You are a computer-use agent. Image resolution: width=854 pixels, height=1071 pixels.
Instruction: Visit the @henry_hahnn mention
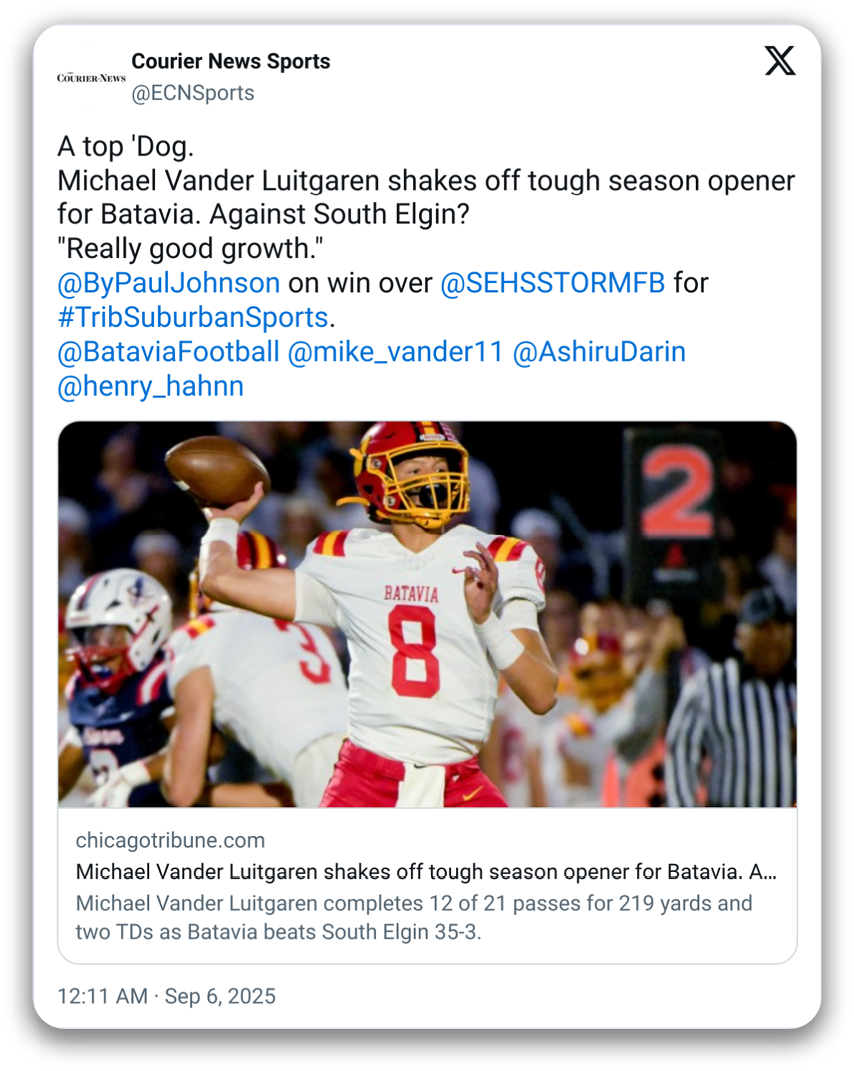point(151,386)
